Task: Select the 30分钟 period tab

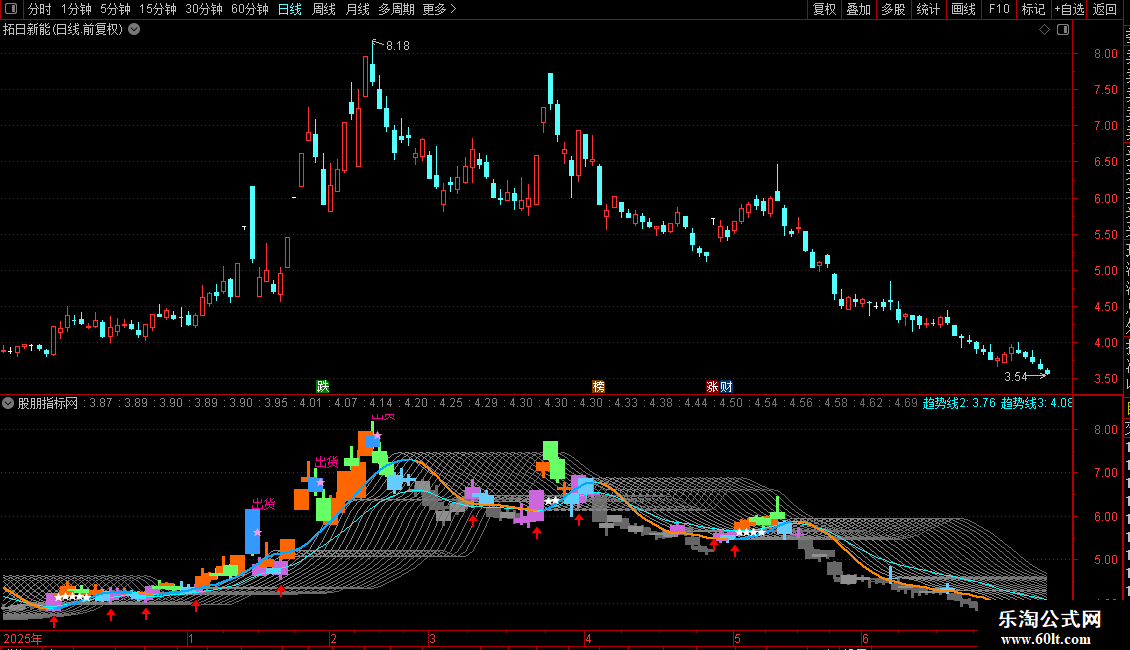Action: 204,9
